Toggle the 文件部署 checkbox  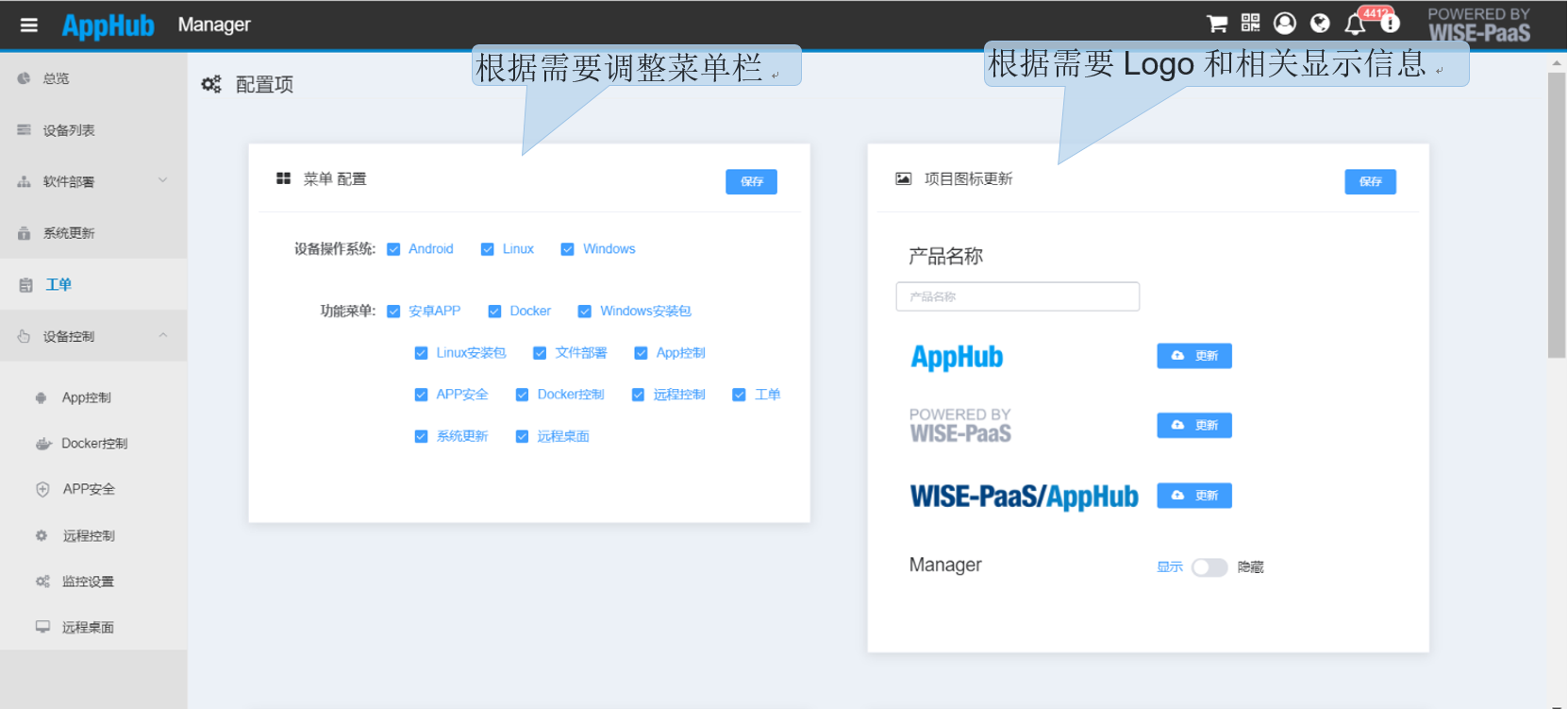(540, 353)
